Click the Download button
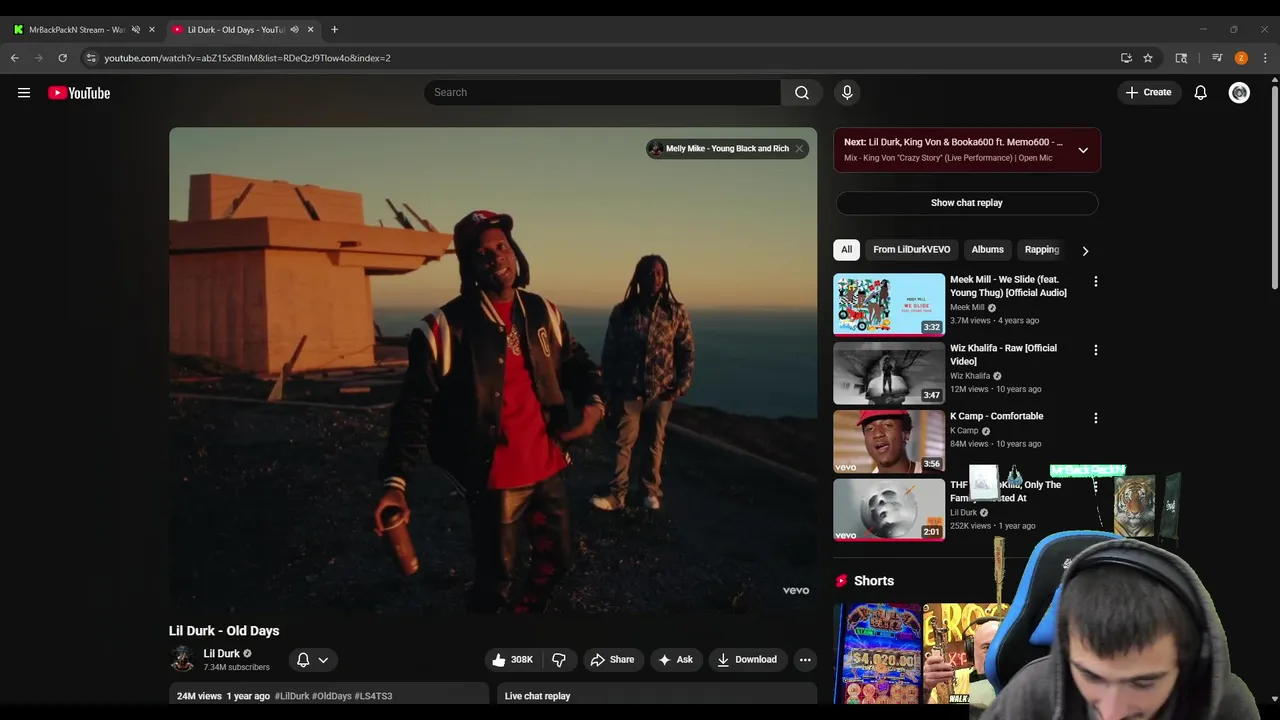 [747, 660]
